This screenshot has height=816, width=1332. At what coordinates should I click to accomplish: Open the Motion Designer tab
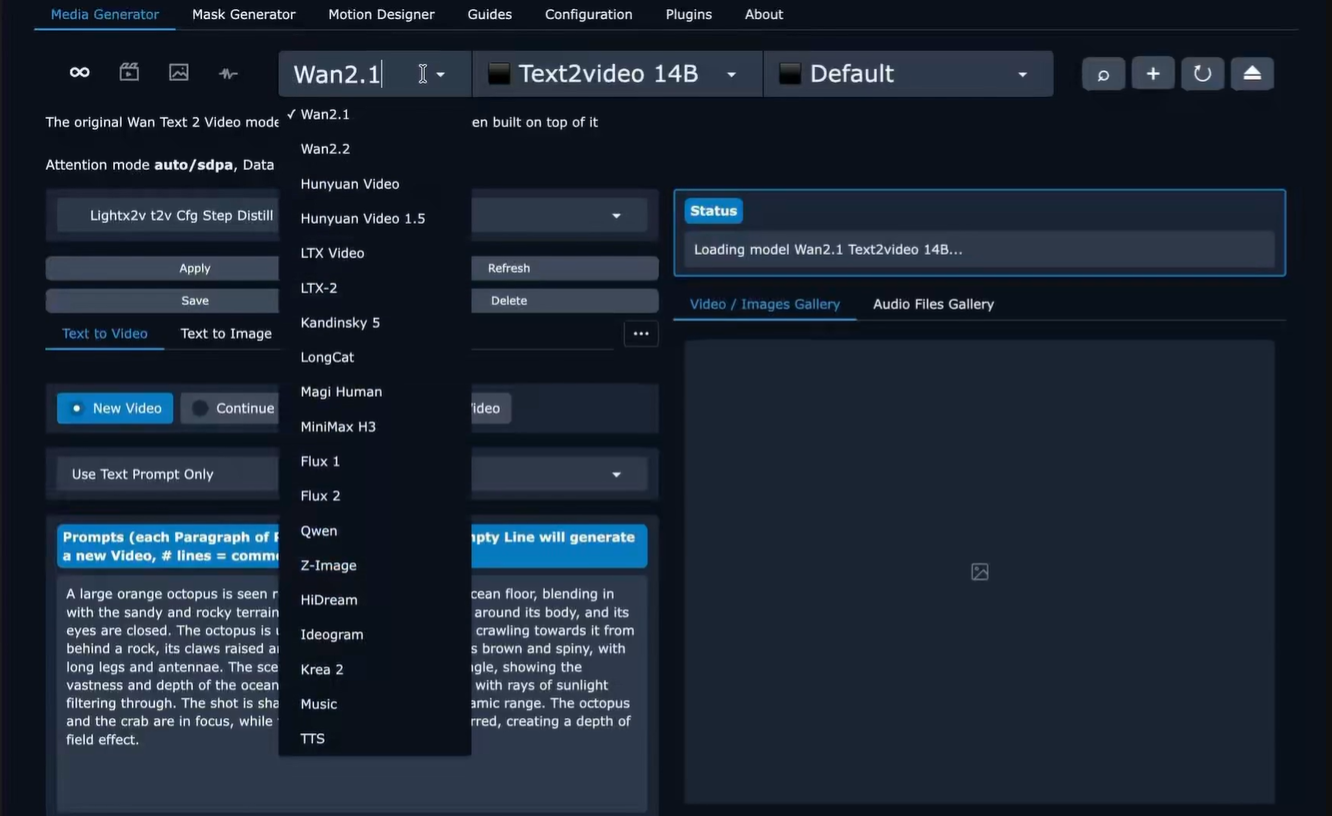tap(381, 14)
